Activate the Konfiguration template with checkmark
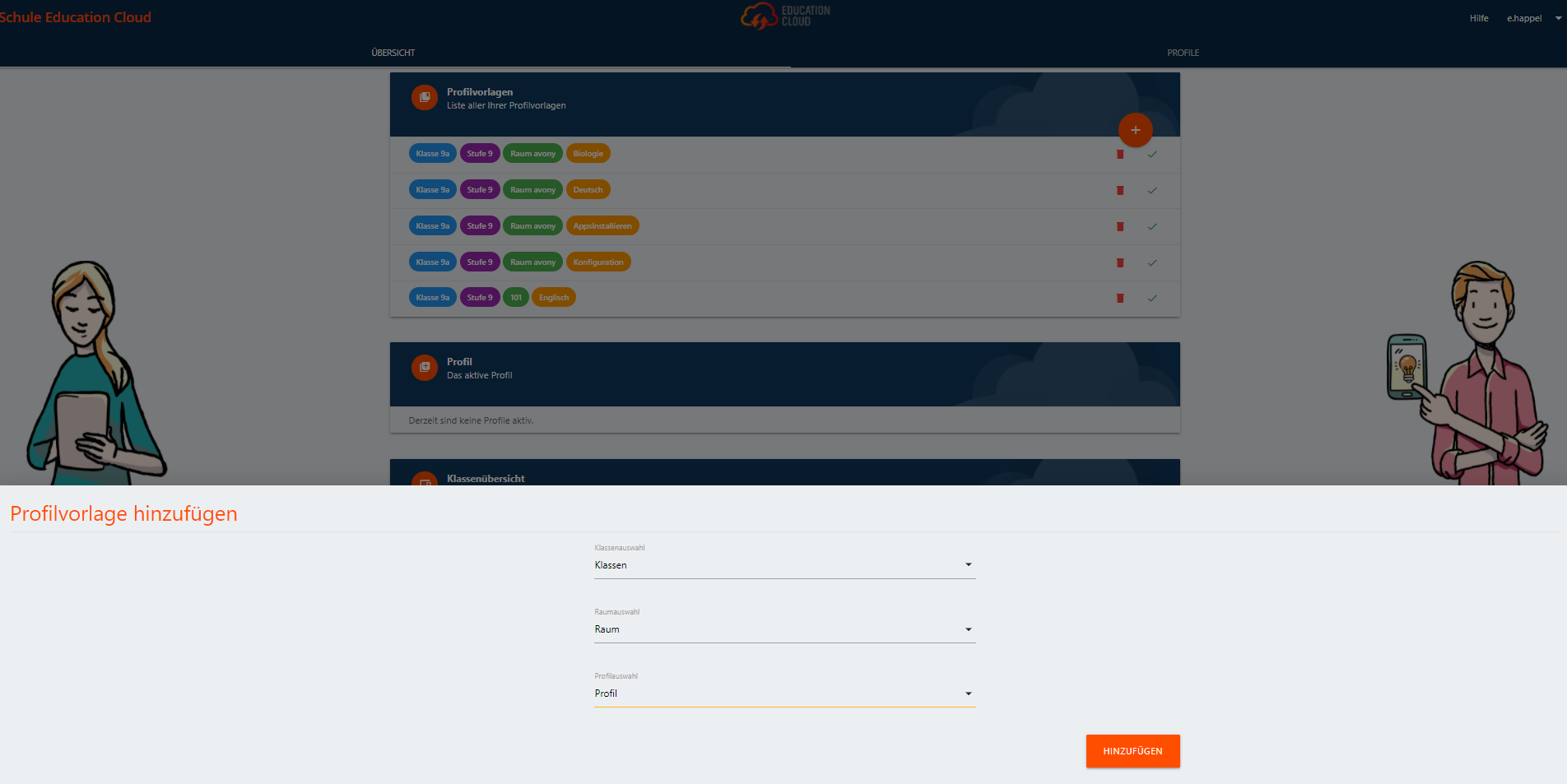Screen dimensions: 1567x784 click(x=1152, y=263)
